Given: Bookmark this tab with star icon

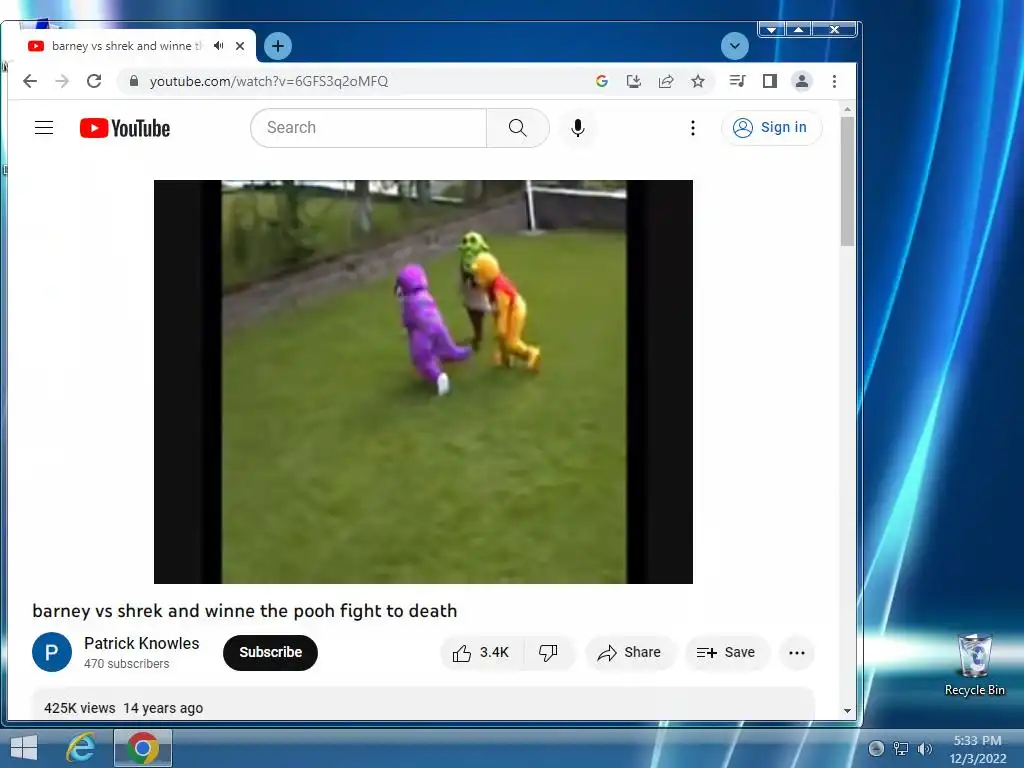Looking at the screenshot, I should [x=698, y=81].
